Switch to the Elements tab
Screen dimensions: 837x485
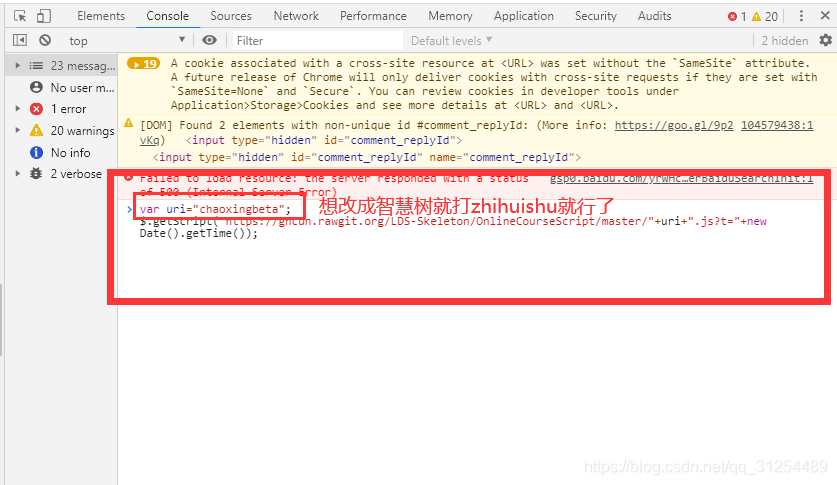pos(101,16)
